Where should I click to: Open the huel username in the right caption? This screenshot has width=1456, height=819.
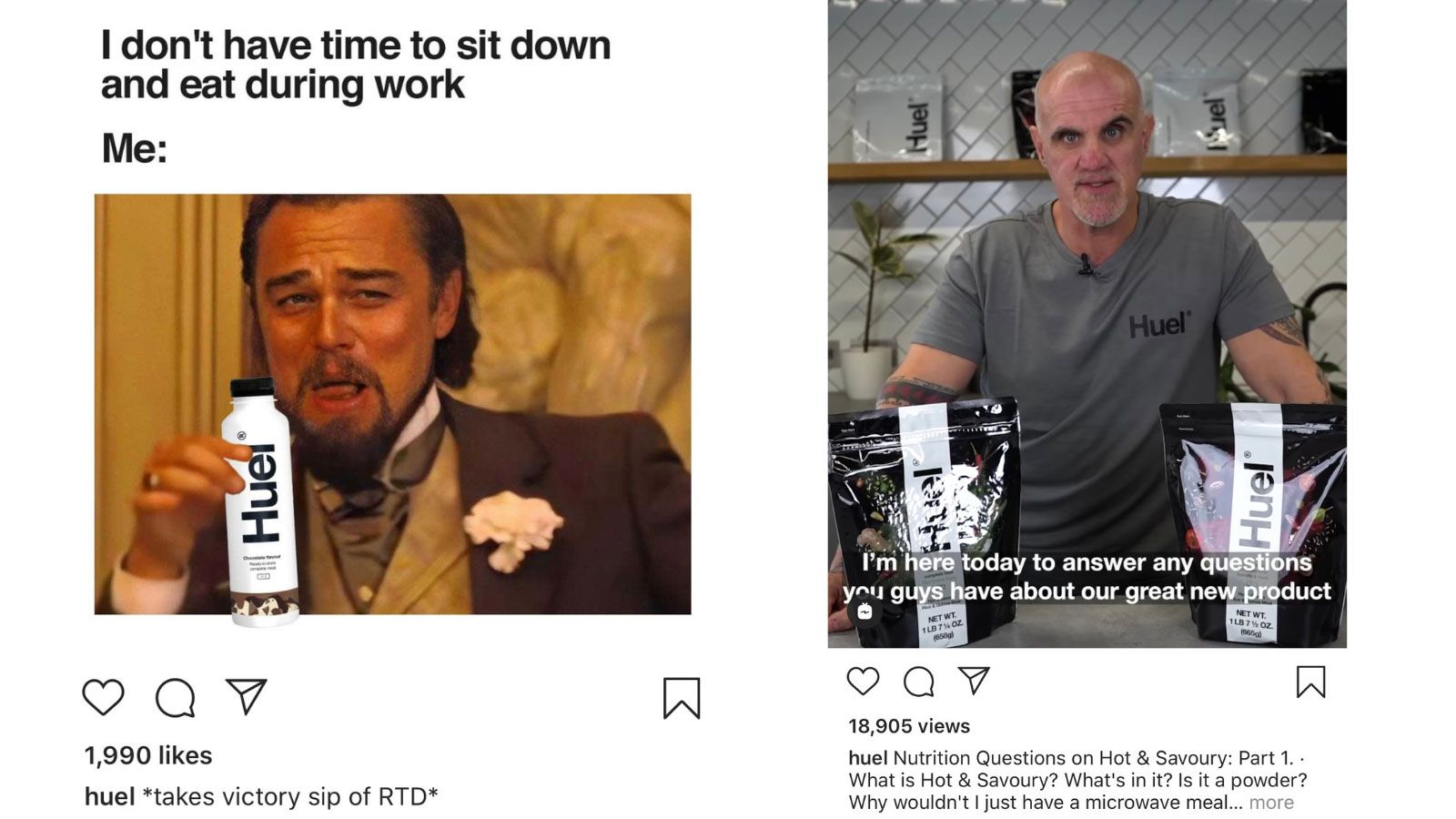point(867,758)
